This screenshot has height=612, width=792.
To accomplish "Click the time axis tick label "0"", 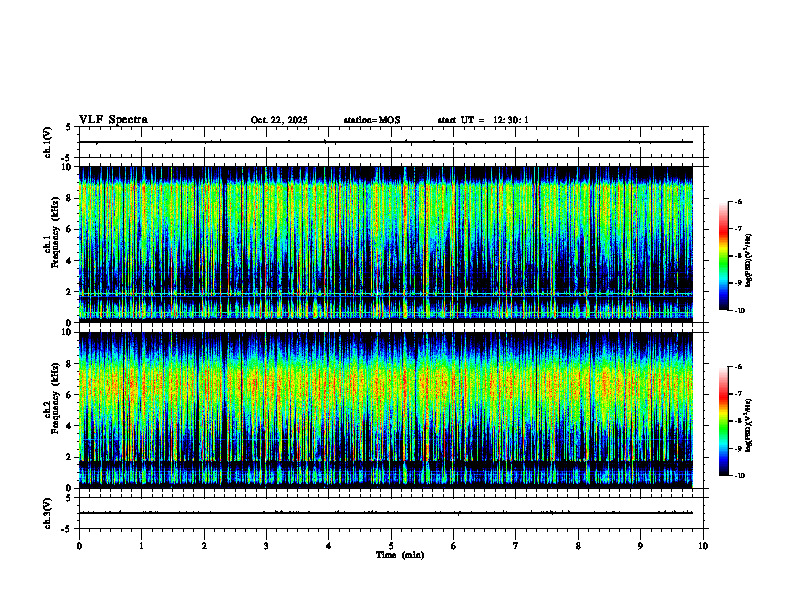I will click(x=79, y=546).
